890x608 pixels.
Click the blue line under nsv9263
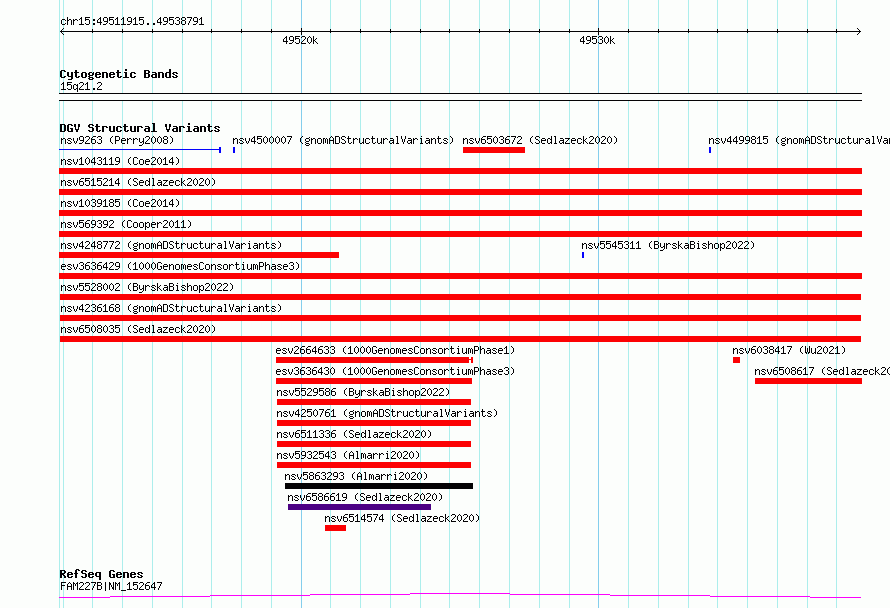click(140, 150)
